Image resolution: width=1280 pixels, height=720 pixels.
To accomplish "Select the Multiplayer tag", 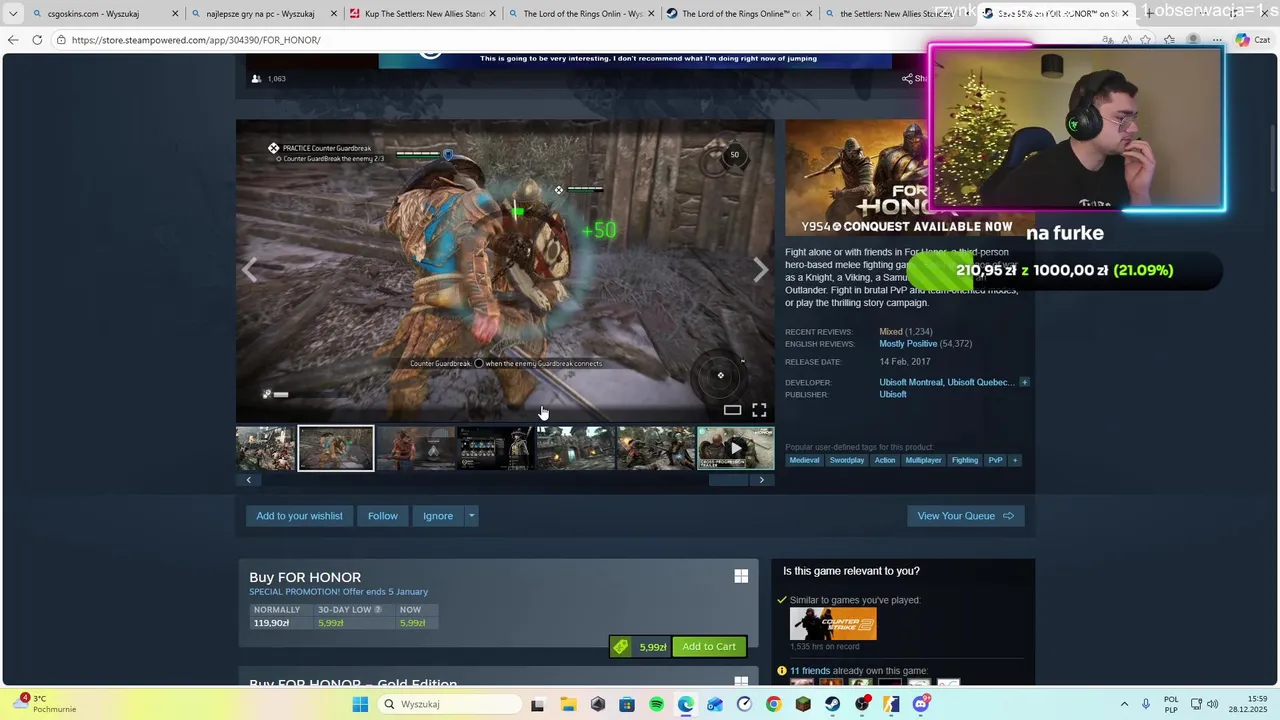I will [x=923, y=460].
